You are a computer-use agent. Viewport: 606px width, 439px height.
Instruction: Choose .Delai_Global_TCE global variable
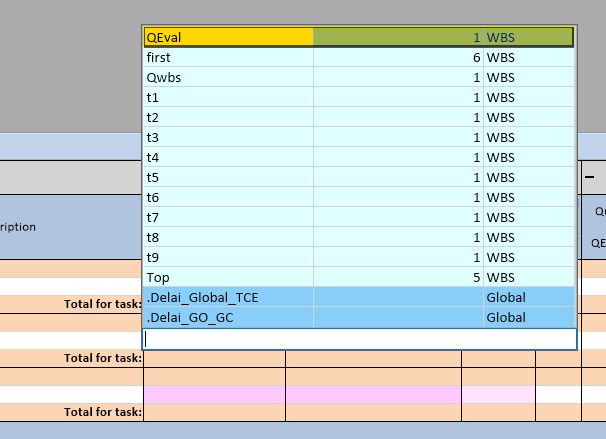click(228, 297)
